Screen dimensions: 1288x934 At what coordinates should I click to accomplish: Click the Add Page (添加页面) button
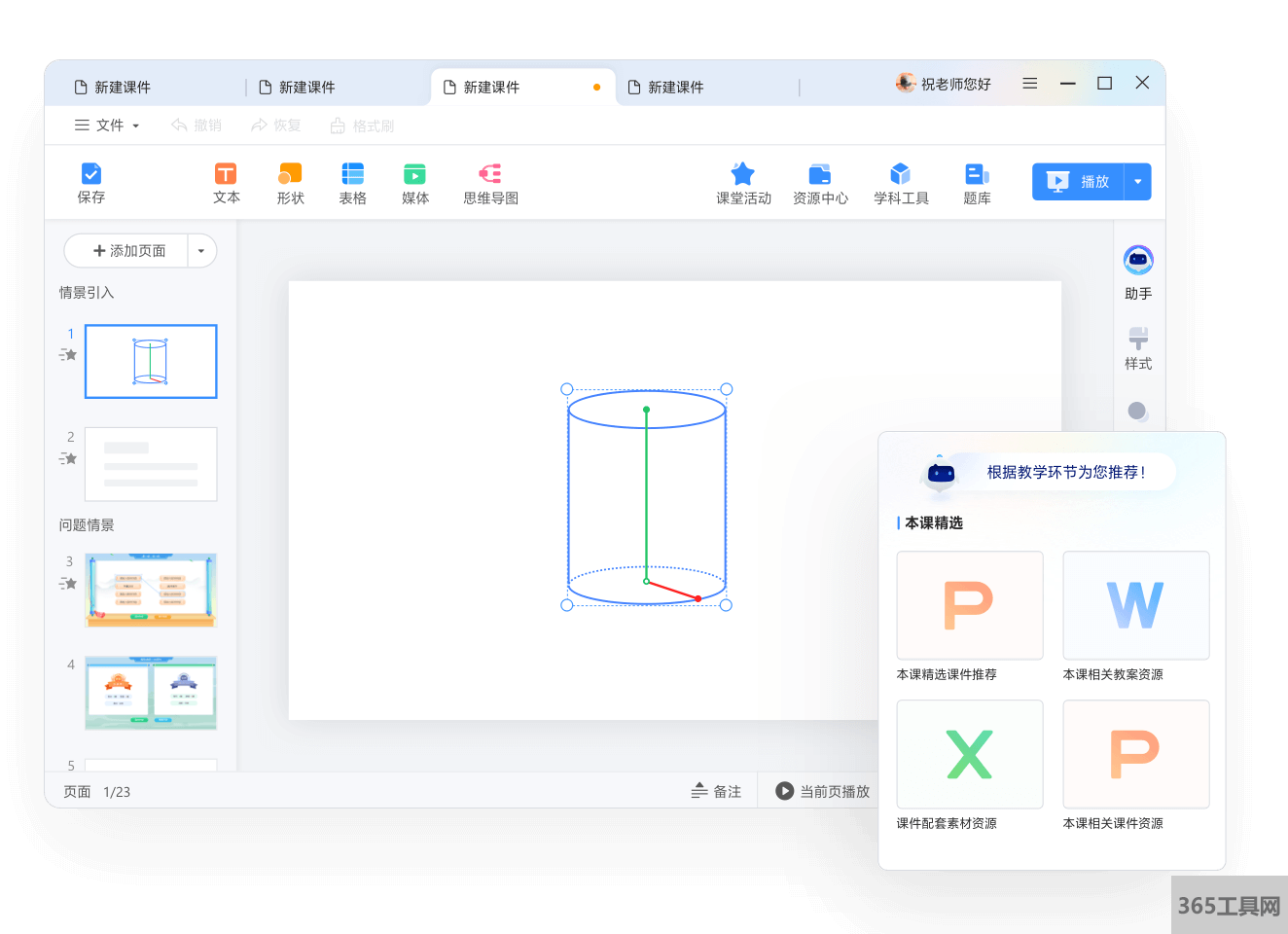point(128,251)
